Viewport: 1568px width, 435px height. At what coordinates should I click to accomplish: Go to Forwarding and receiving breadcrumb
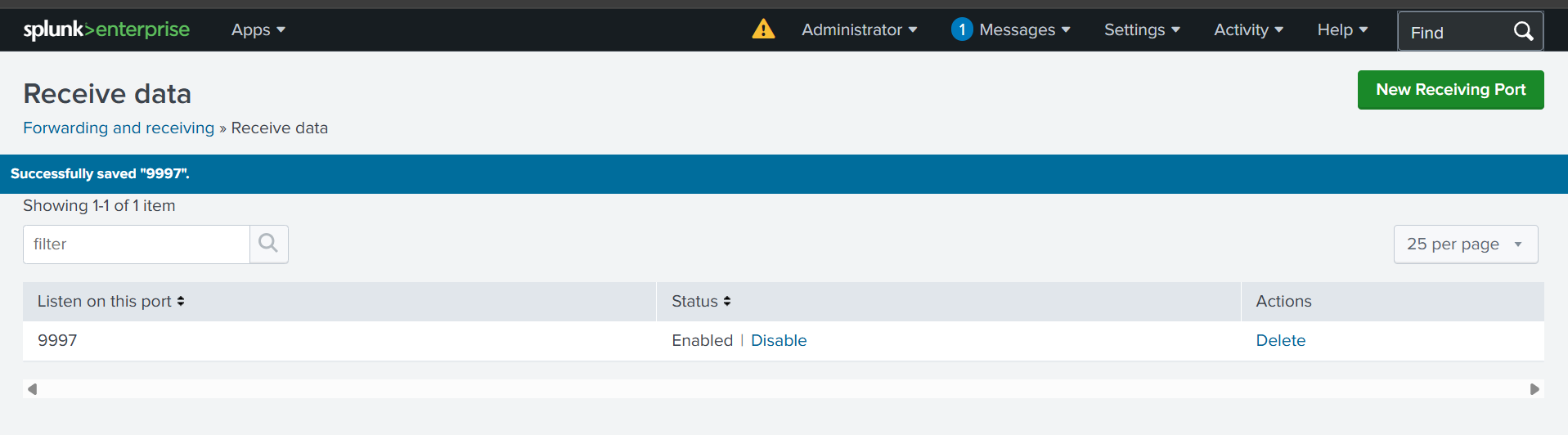click(119, 128)
